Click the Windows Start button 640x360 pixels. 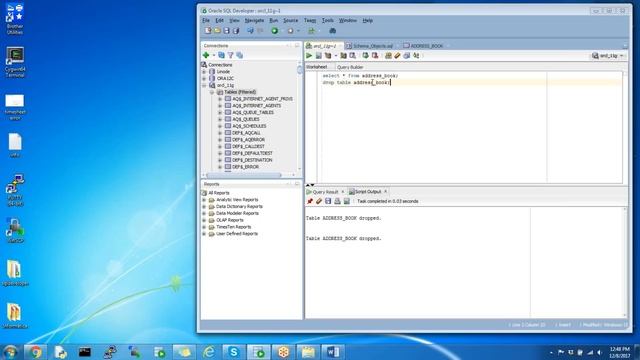[10, 352]
